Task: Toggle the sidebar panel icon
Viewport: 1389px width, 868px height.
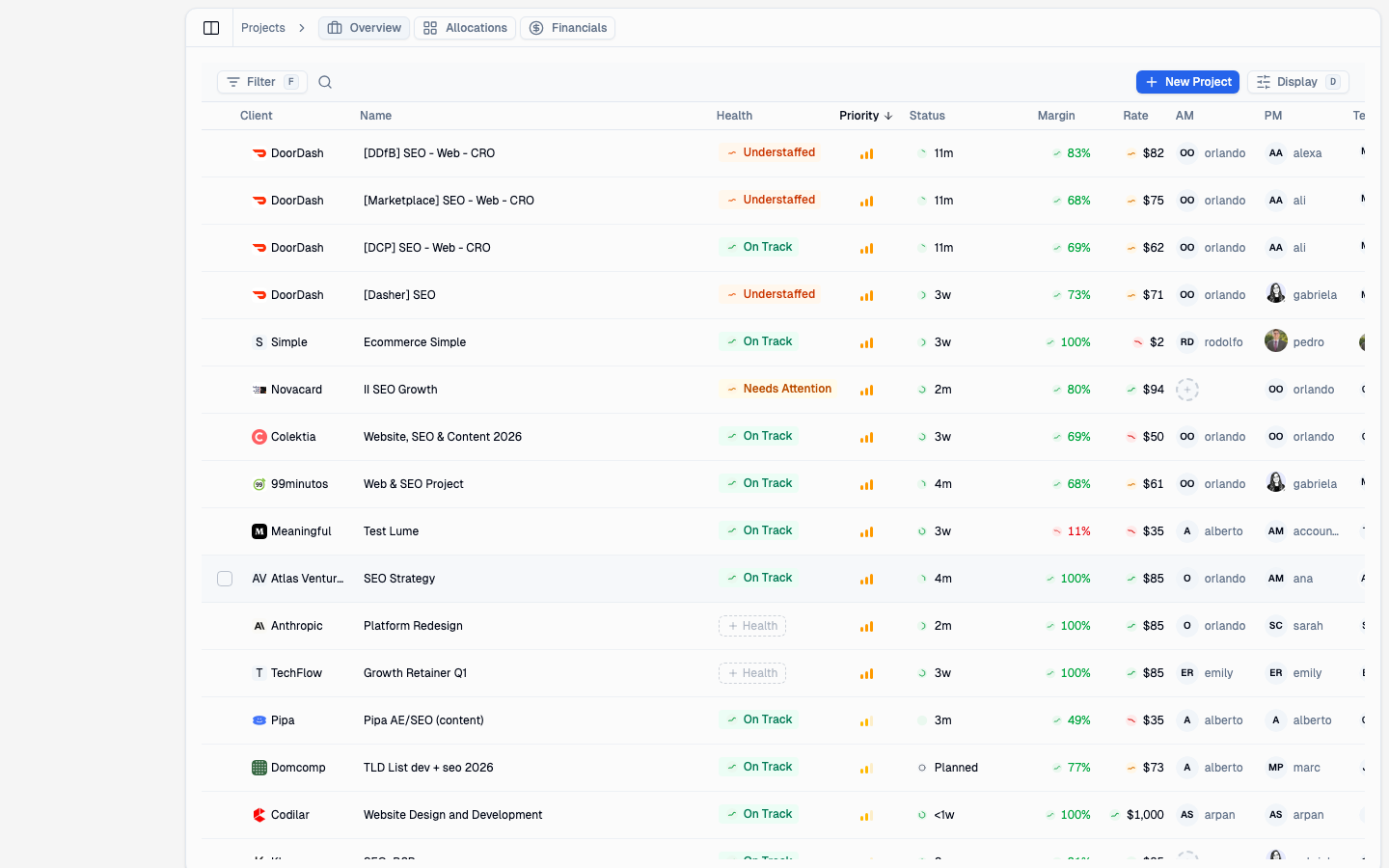Action: click(x=211, y=27)
